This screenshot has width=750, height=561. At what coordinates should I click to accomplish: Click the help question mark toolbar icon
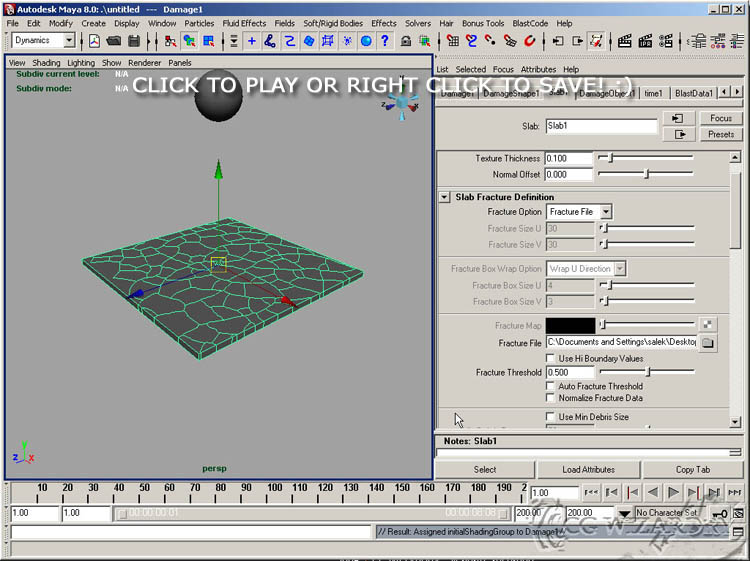coord(386,41)
